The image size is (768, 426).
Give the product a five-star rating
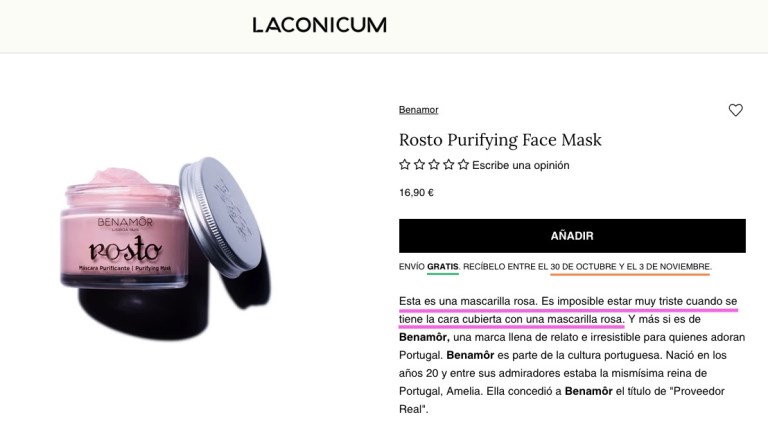coord(463,165)
